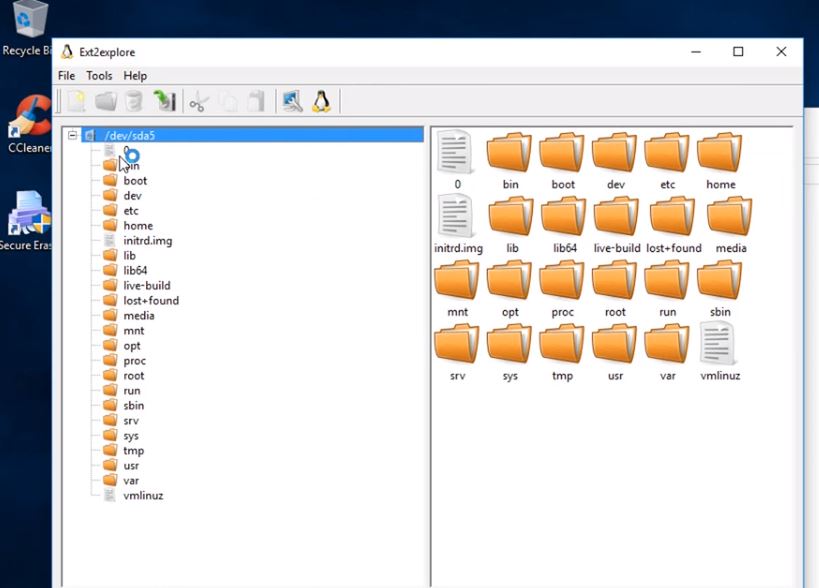Click the monitor with magnifier toolbar icon
Image resolution: width=819 pixels, height=588 pixels.
click(x=292, y=101)
